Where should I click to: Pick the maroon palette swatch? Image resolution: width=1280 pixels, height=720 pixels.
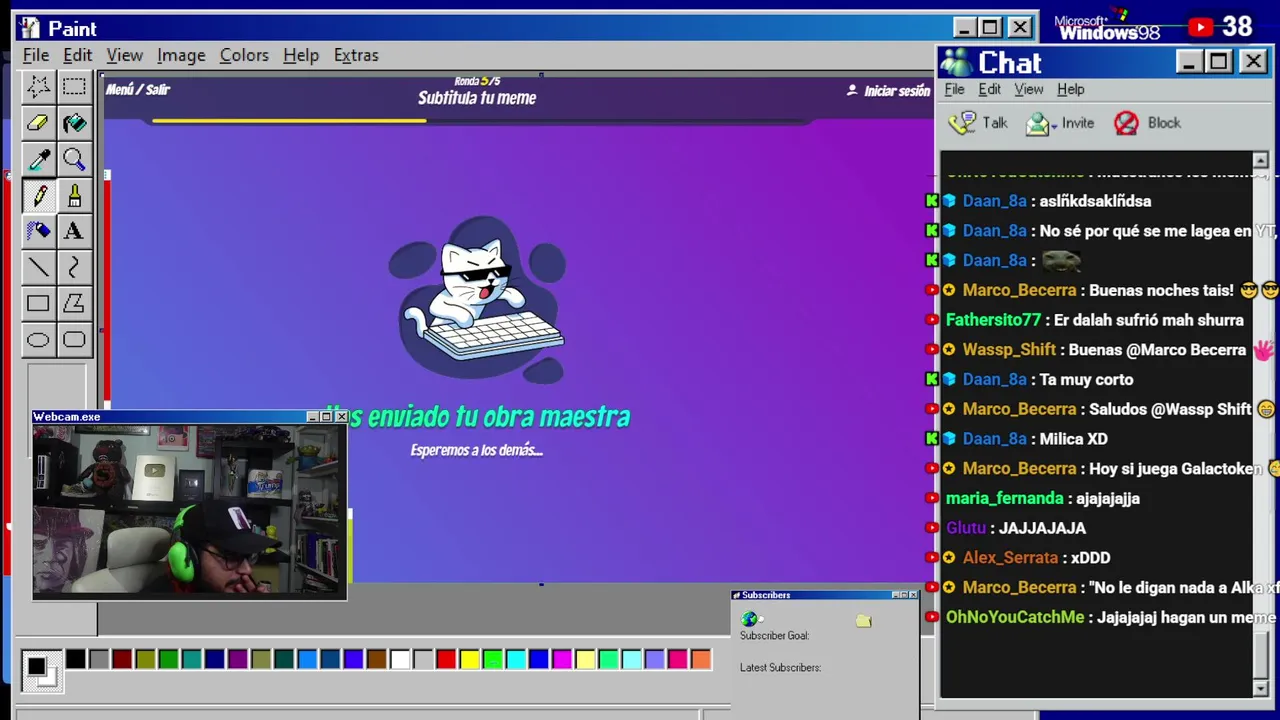point(122,659)
